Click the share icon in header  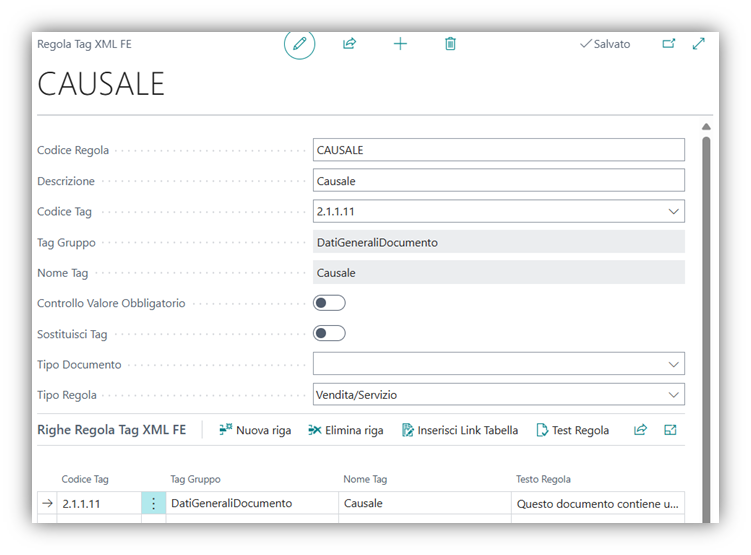tap(349, 44)
